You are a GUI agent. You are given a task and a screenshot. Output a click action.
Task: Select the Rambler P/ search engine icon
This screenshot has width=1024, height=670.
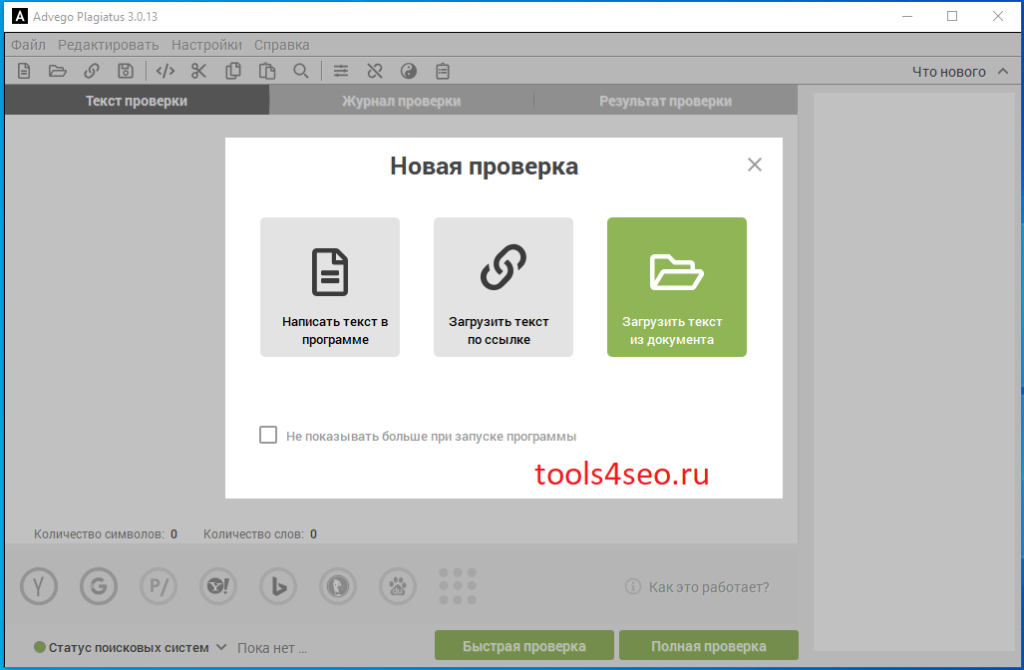pyautogui.click(x=159, y=586)
